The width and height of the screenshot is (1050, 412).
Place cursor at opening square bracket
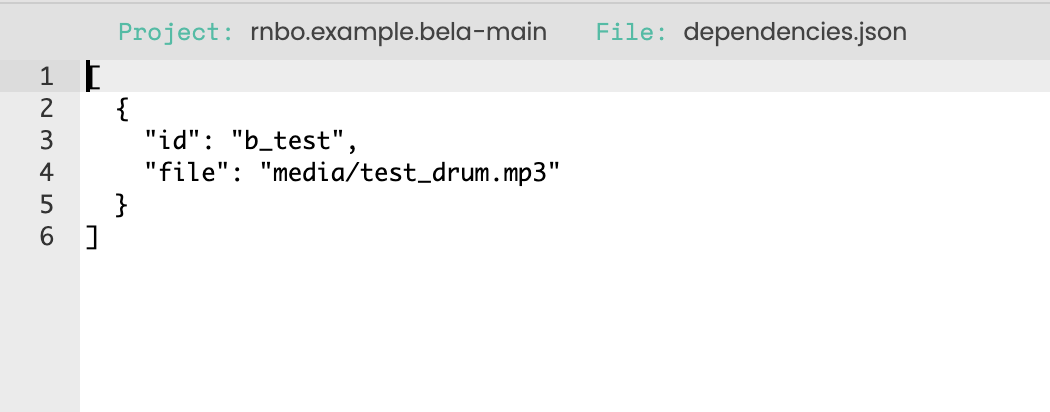pos(92,77)
